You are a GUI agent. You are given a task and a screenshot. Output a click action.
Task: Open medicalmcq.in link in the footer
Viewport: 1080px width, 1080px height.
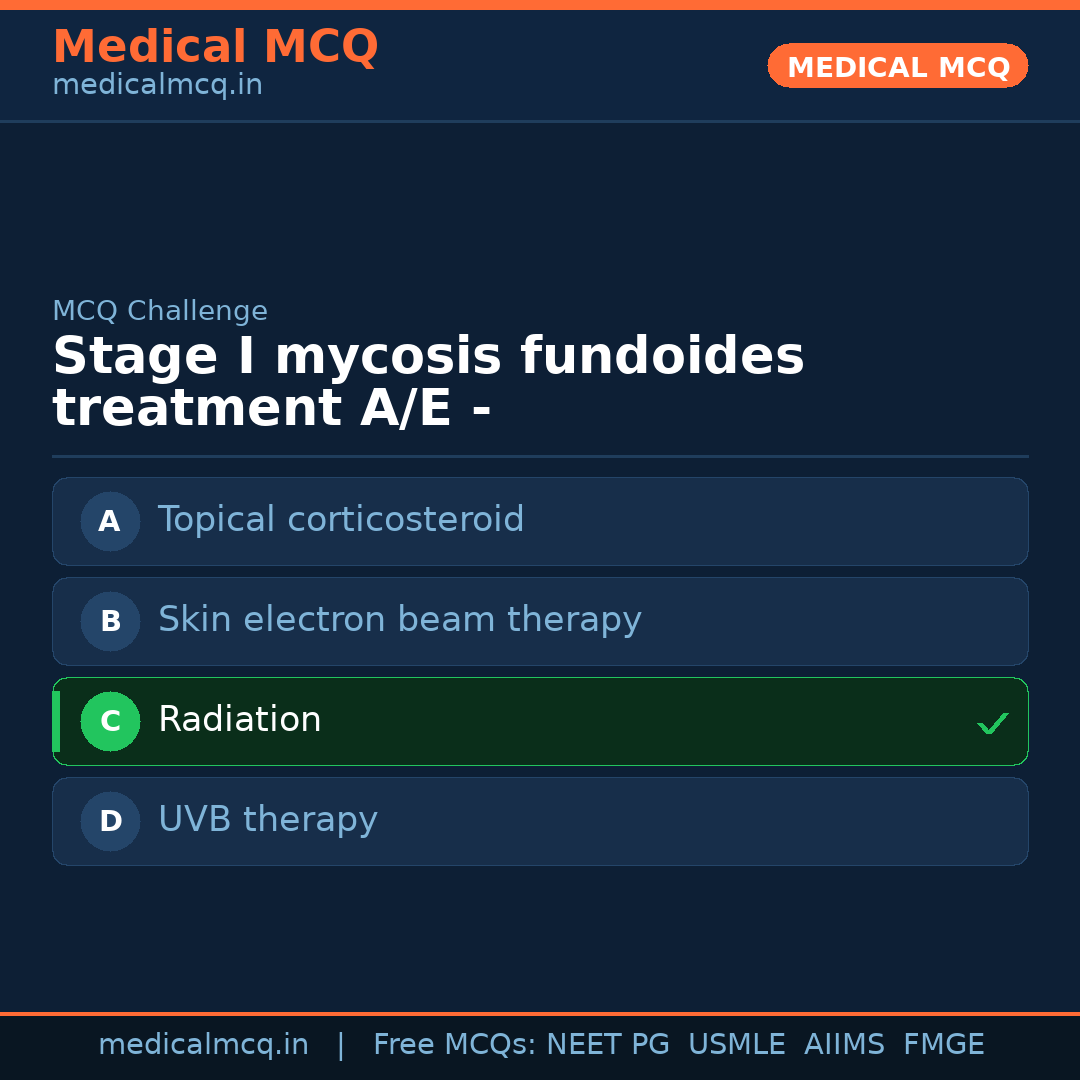pos(203,1045)
